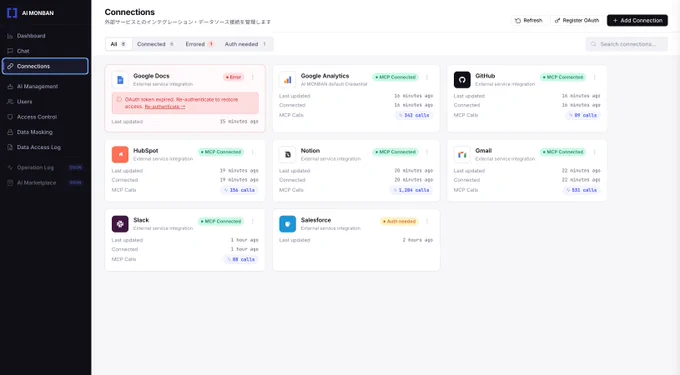
Task: Click the 531 calls chip on Gmail
Action: [x=582, y=190]
